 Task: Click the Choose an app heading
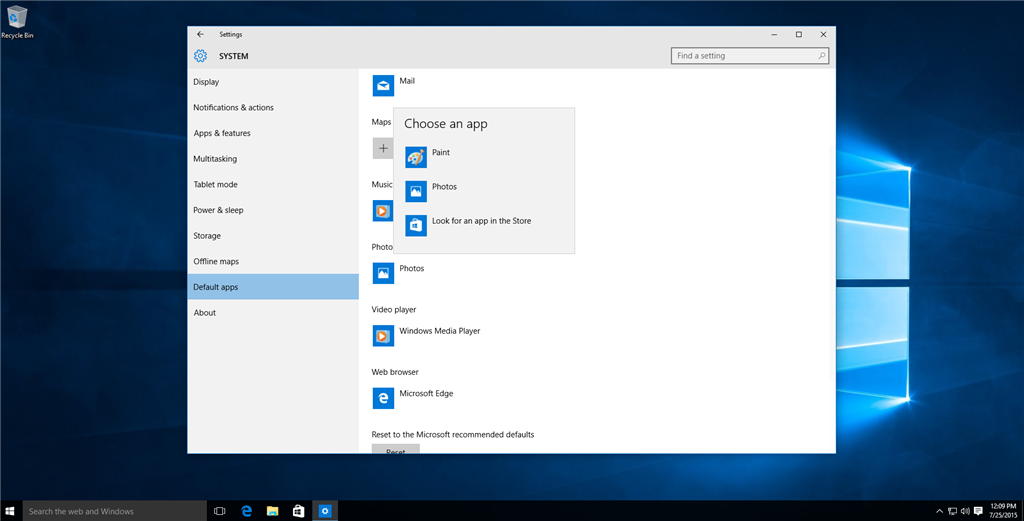pos(445,123)
